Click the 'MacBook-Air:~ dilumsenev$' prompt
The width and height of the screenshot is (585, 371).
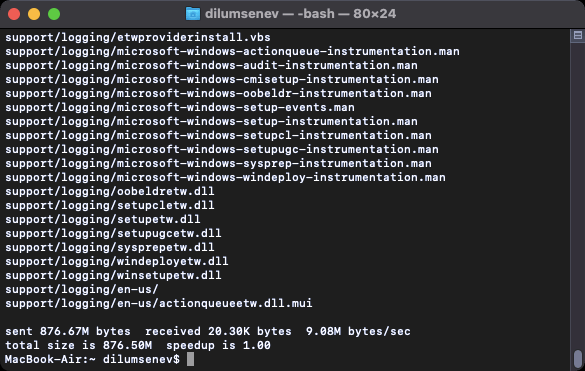pos(92,359)
